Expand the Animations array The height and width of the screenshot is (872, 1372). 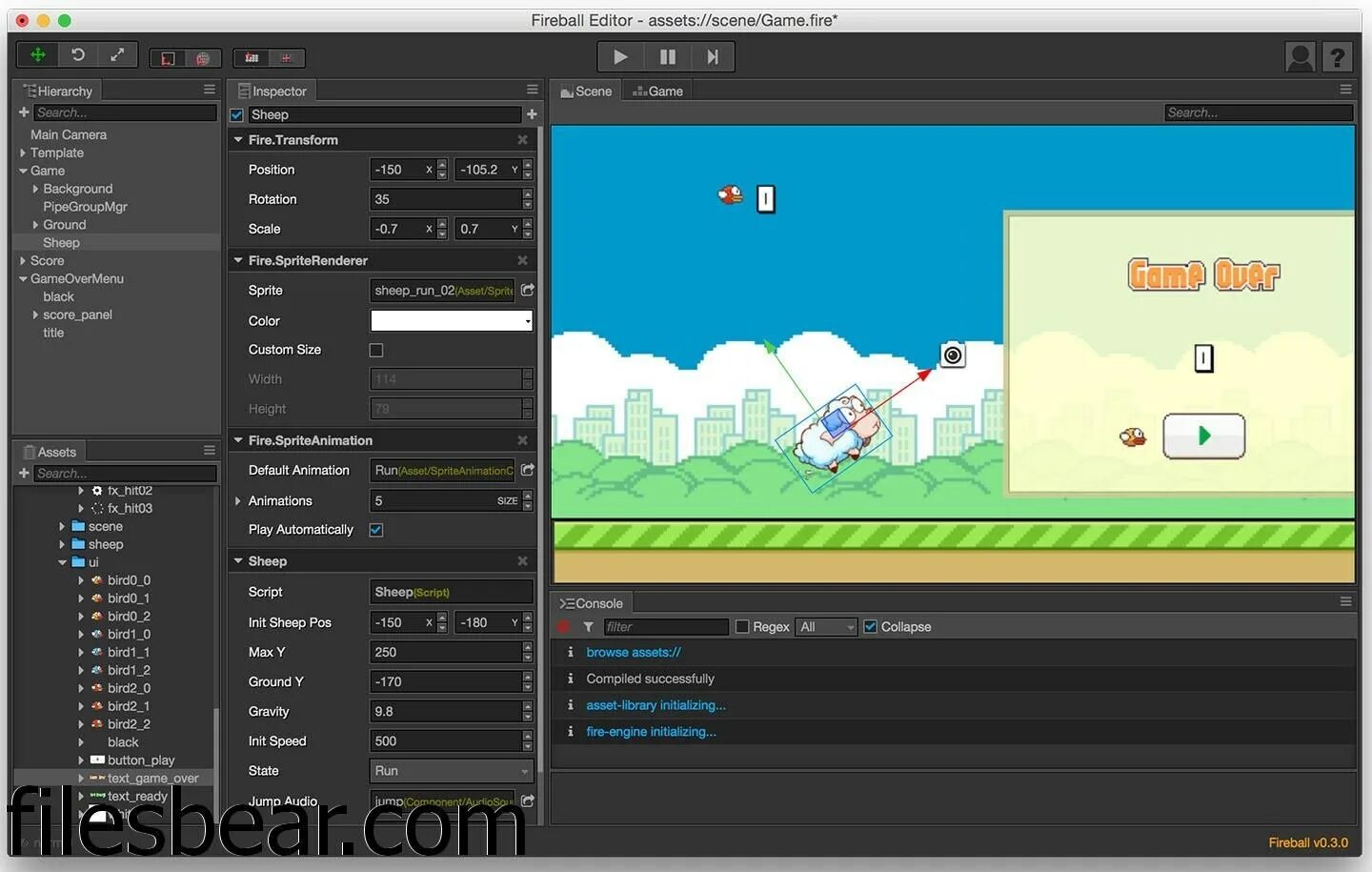pyautogui.click(x=238, y=500)
